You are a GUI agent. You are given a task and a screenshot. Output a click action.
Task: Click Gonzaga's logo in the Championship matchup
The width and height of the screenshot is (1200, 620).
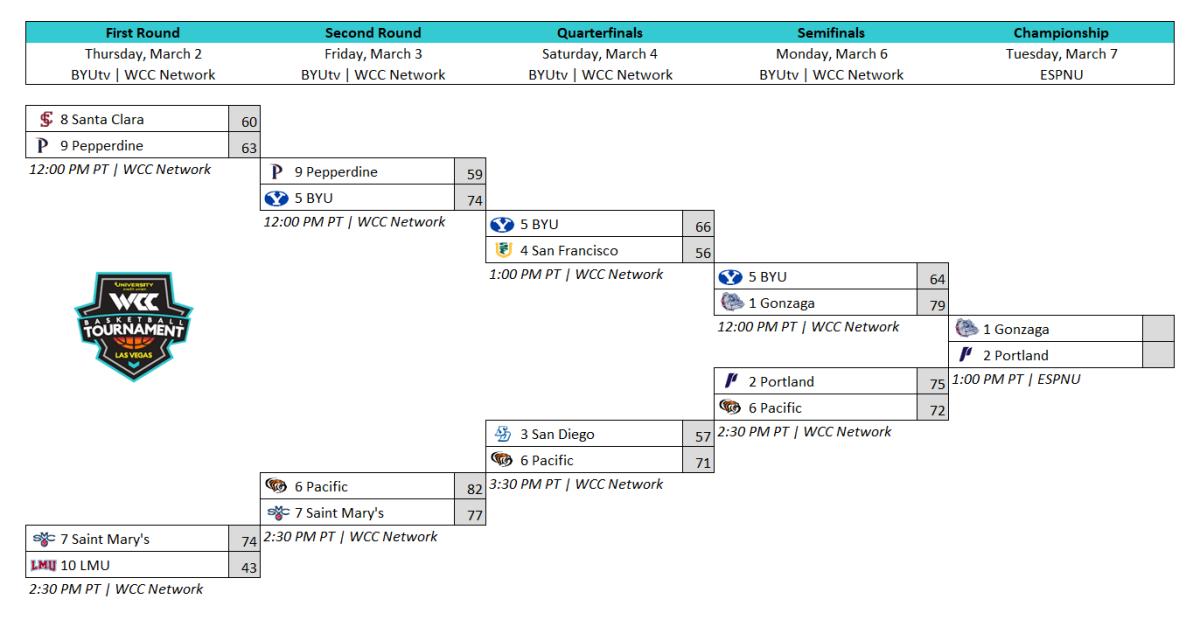pyautogui.click(x=967, y=328)
